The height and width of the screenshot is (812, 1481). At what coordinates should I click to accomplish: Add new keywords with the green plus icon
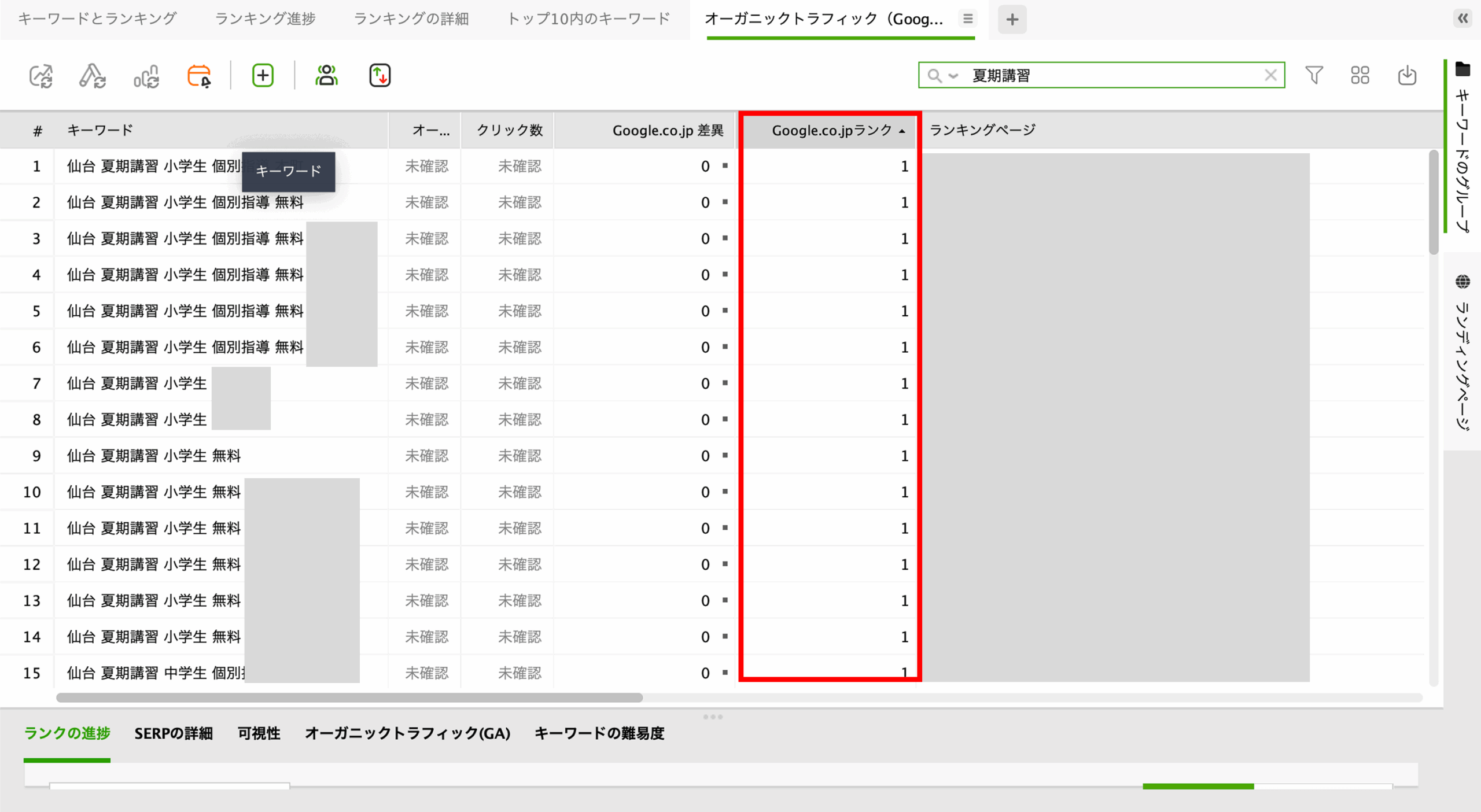[x=262, y=75]
